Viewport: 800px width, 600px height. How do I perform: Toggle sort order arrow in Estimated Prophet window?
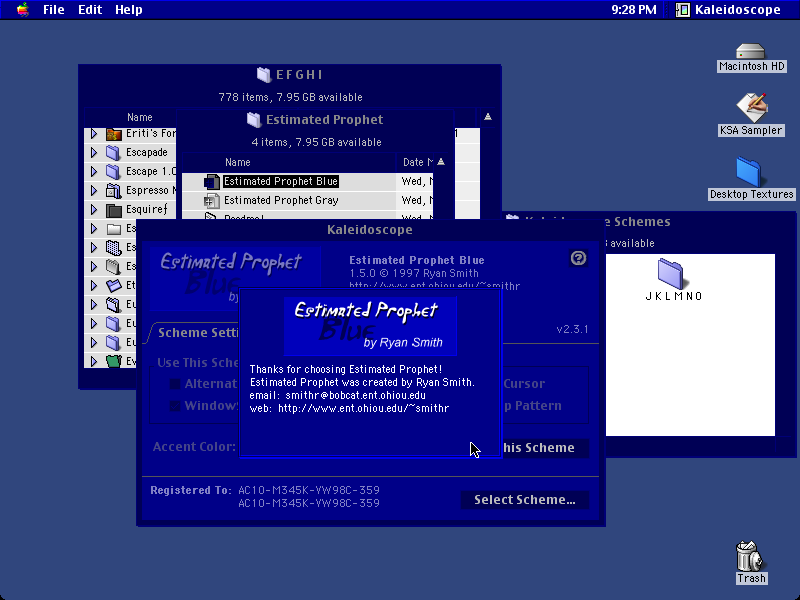[441, 162]
